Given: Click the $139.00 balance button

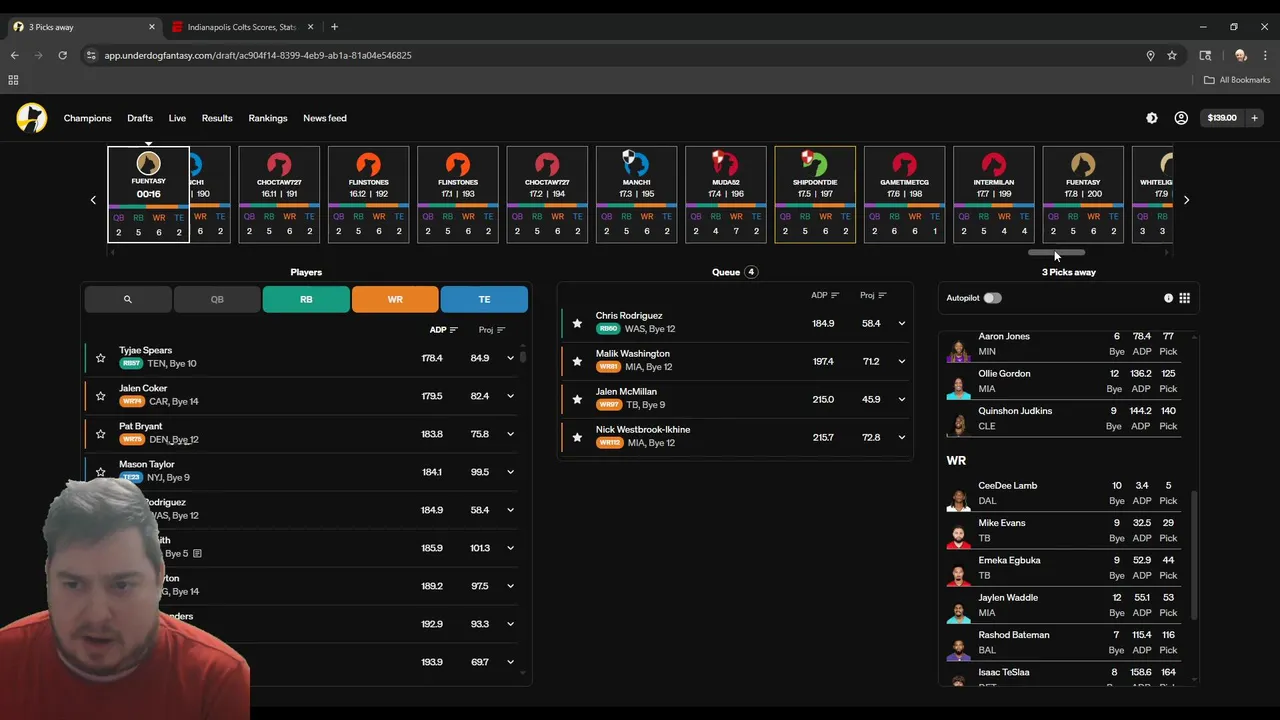Looking at the screenshot, I should (1222, 118).
